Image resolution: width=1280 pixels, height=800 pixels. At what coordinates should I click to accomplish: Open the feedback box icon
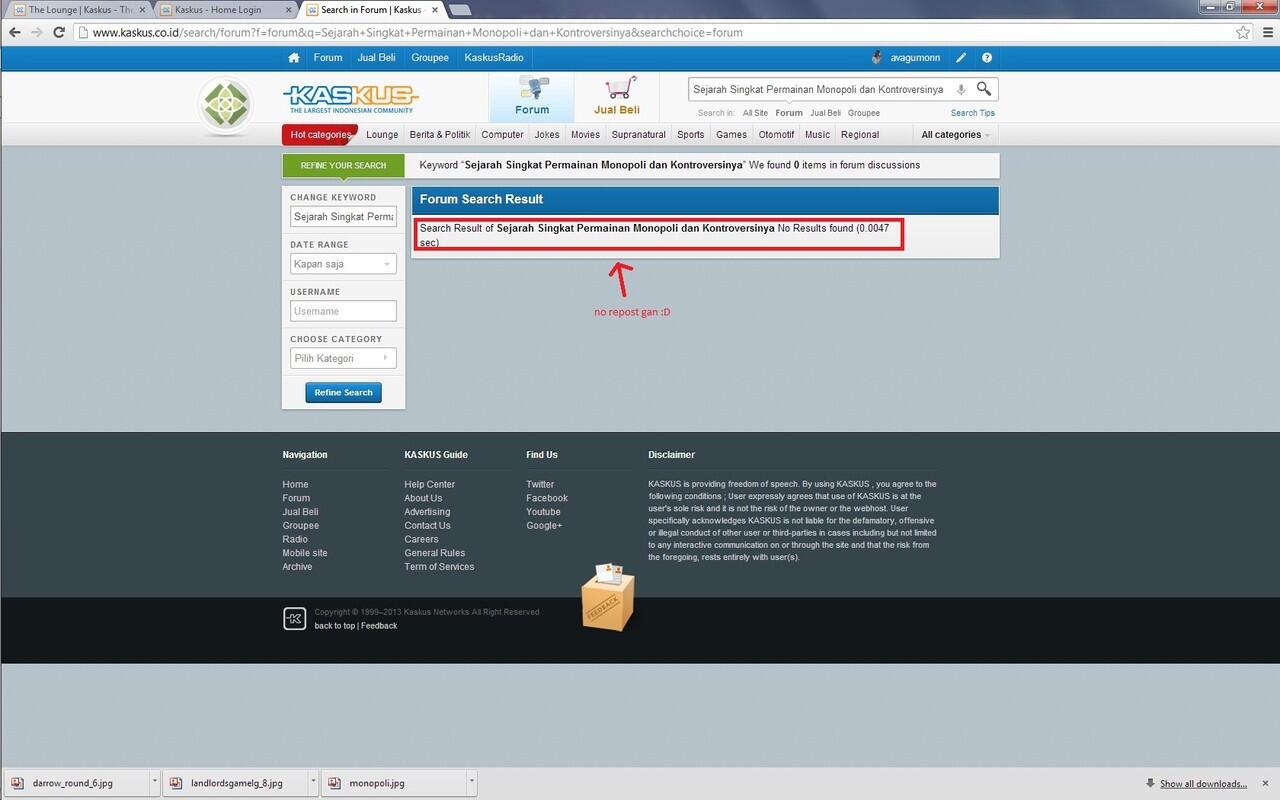click(608, 597)
